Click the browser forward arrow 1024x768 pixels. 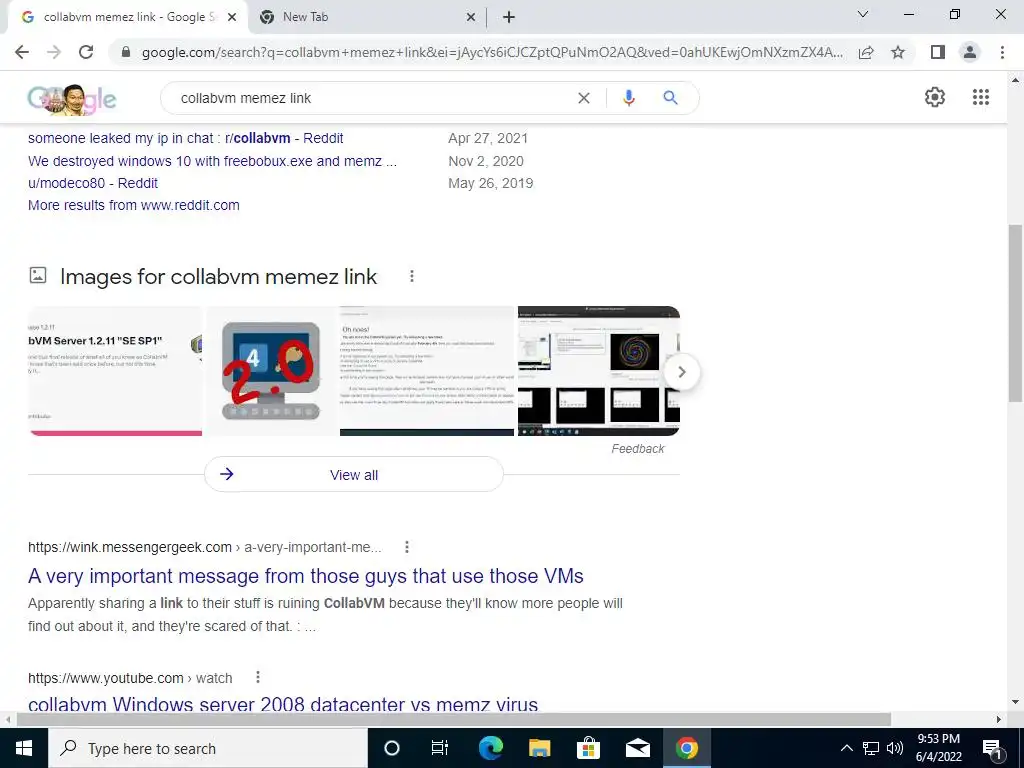pyautogui.click(x=54, y=52)
